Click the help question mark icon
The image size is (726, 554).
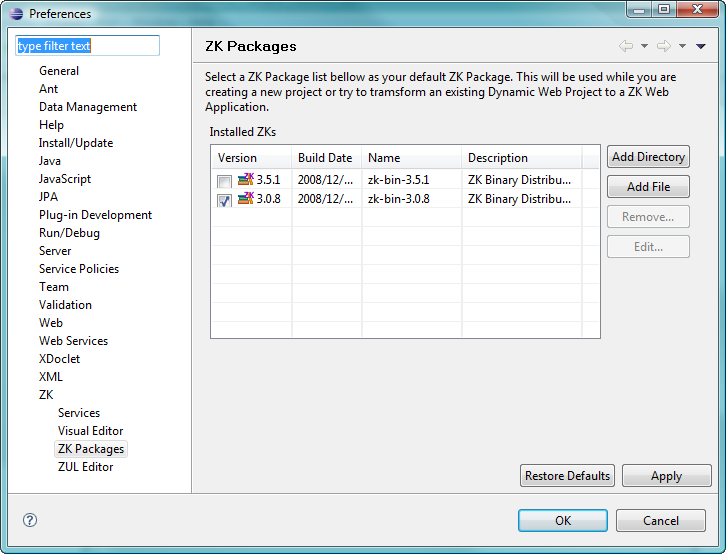point(30,520)
